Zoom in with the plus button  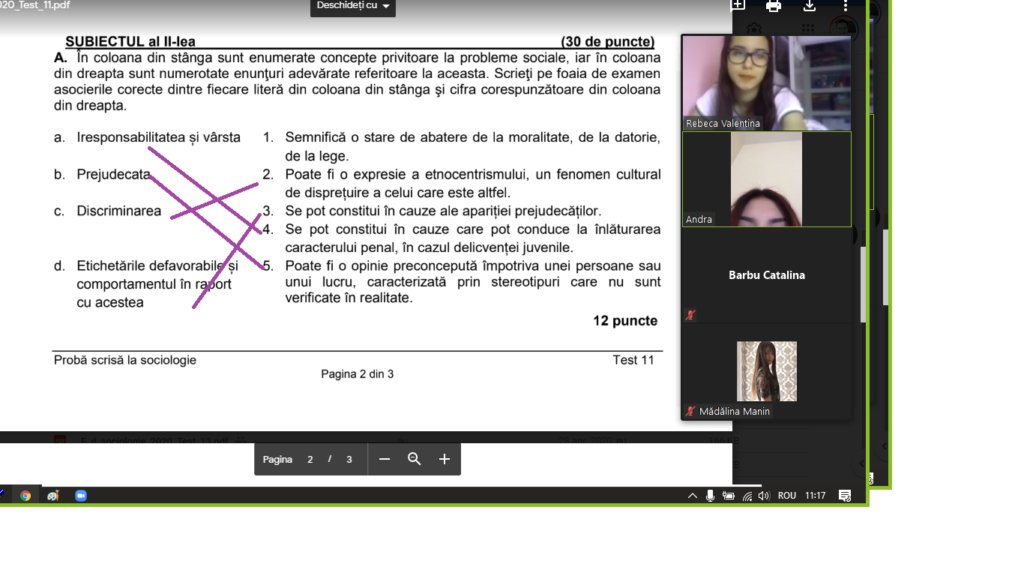point(444,459)
